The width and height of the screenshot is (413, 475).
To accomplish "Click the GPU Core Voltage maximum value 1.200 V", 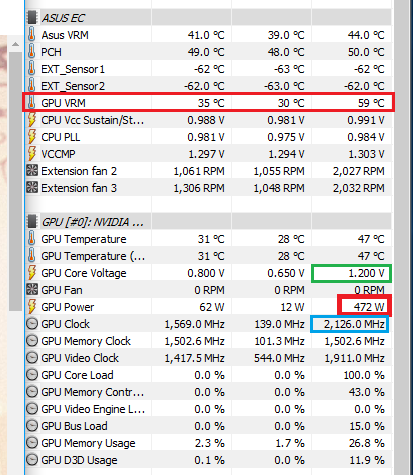I will click(x=366, y=273).
